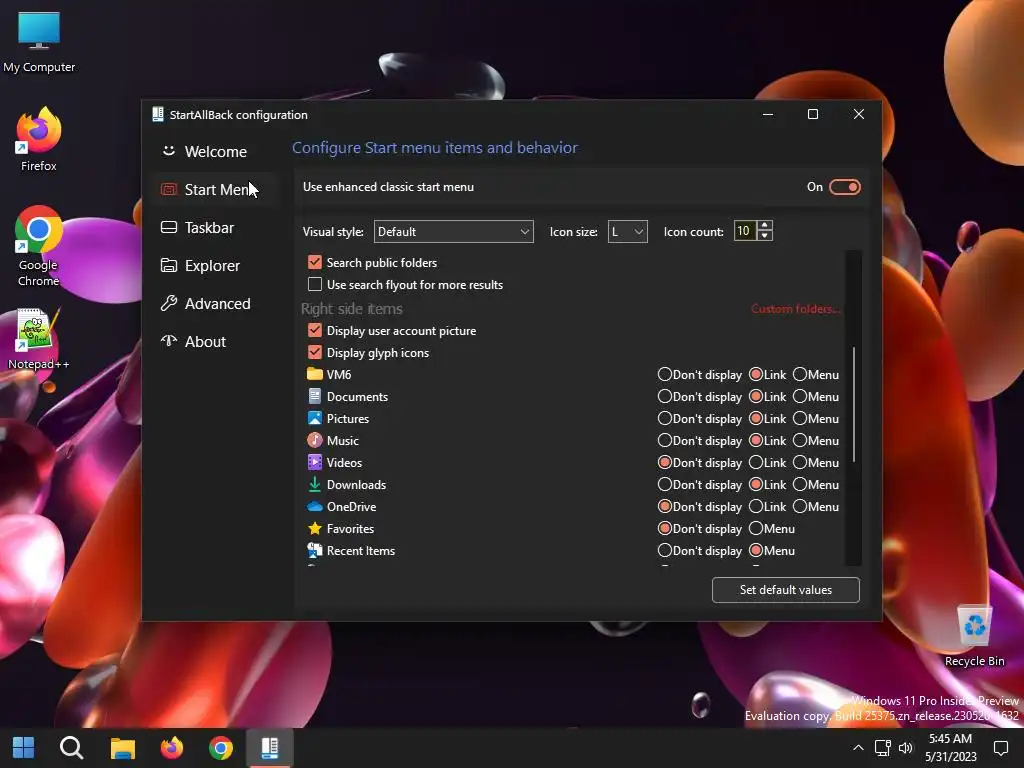The width and height of the screenshot is (1024, 768).
Task: Switch to Explorer section
Action: [x=216, y=265]
